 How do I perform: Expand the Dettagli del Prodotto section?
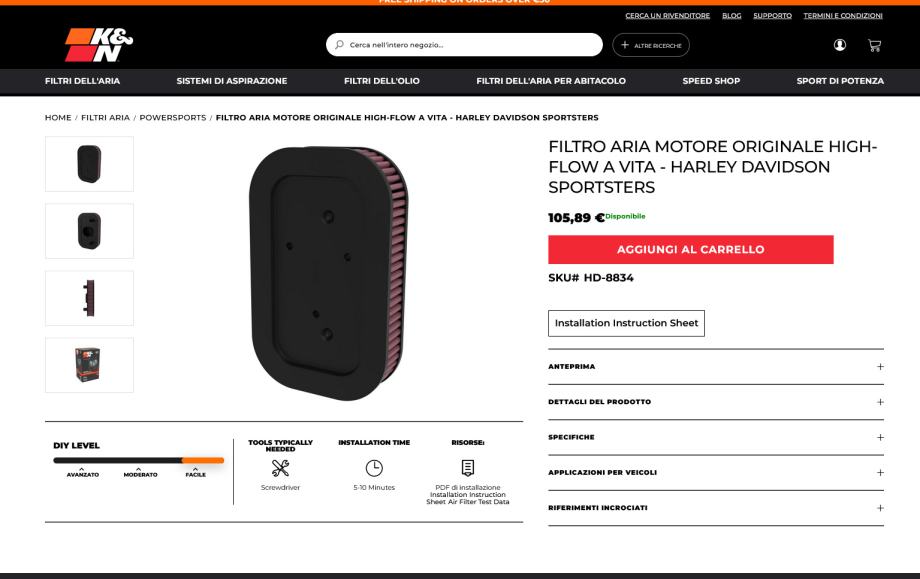pos(716,402)
